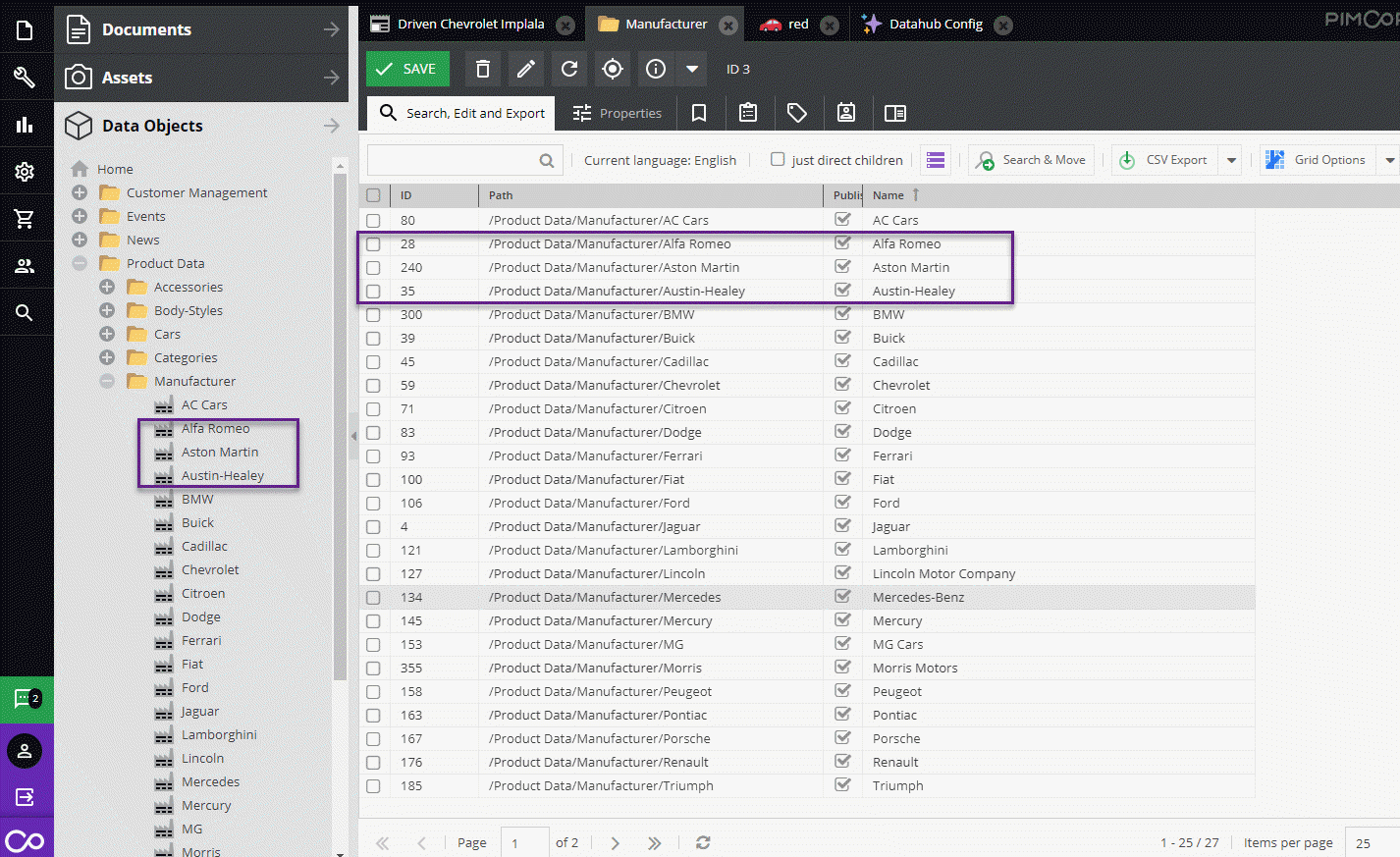This screenshot has height=857, width=1400.
Task: Click the Search & Move button
Action: (x=1031, y=160)
